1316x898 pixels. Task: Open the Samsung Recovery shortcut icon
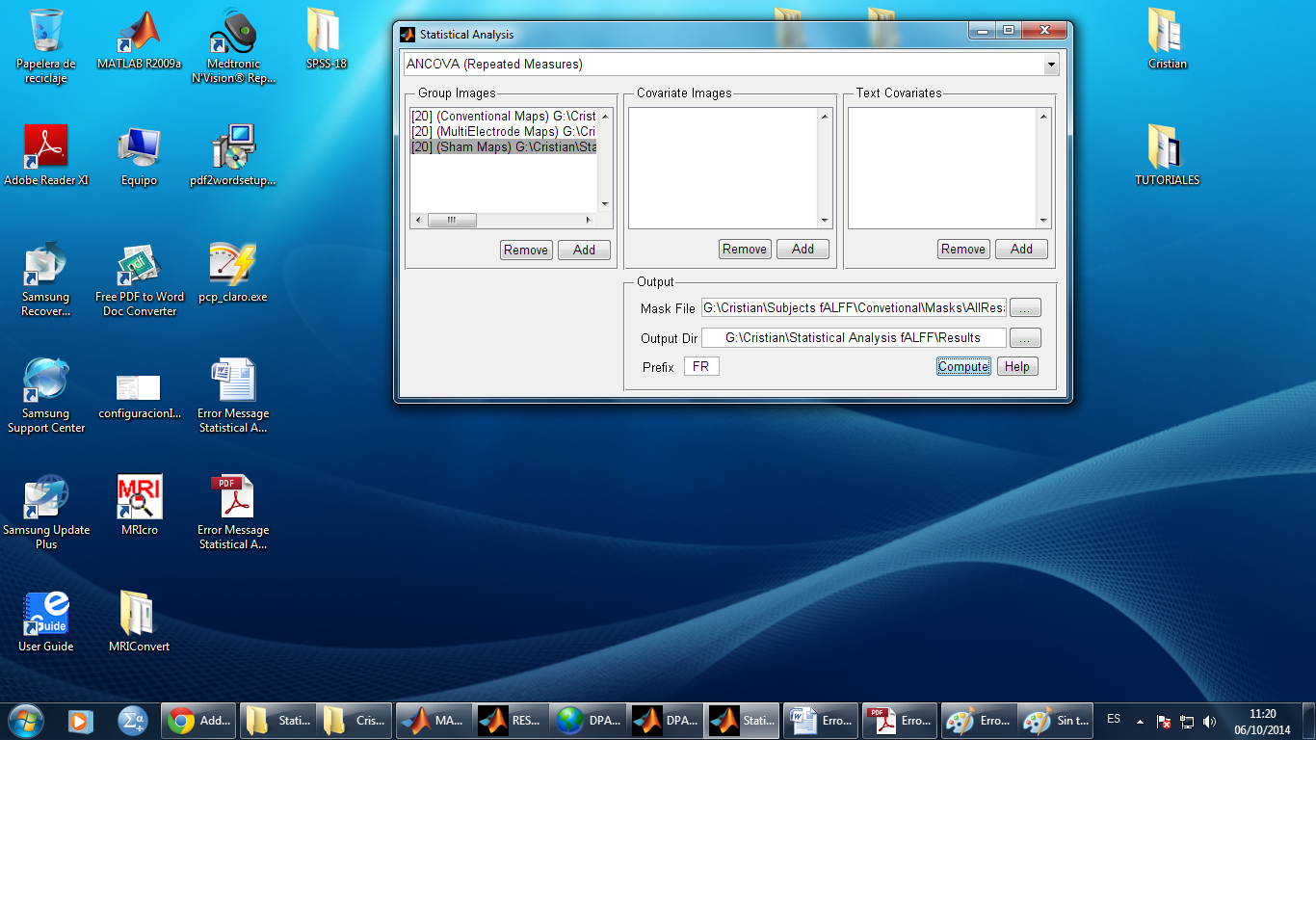[x=45, y=278]
